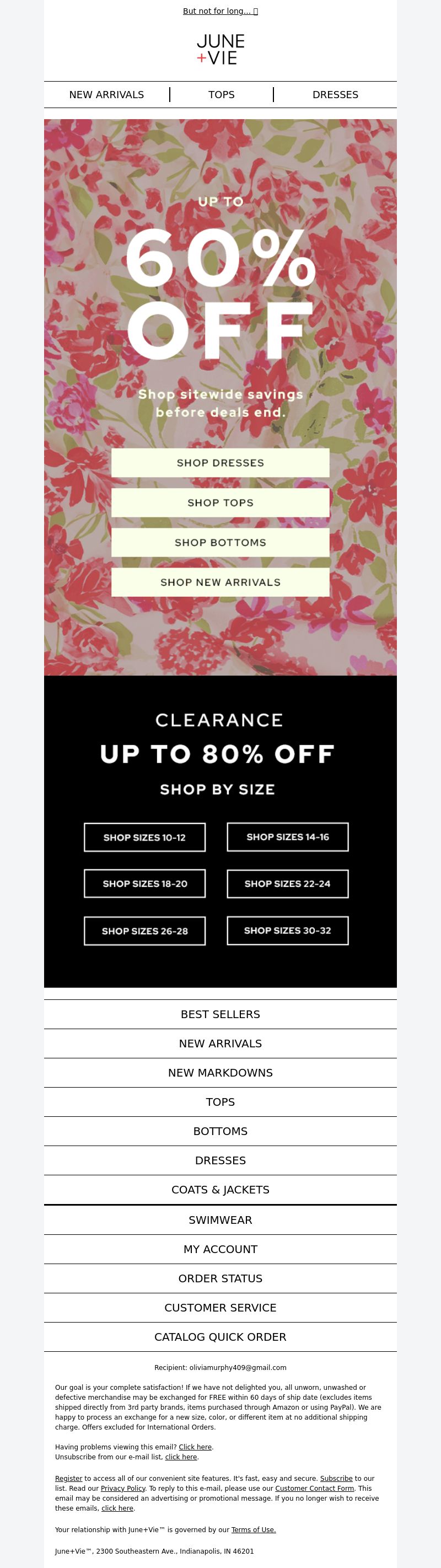Choose SHOP SIZES 22-24
The image size is (441, 1568).
tap(288, 883)
